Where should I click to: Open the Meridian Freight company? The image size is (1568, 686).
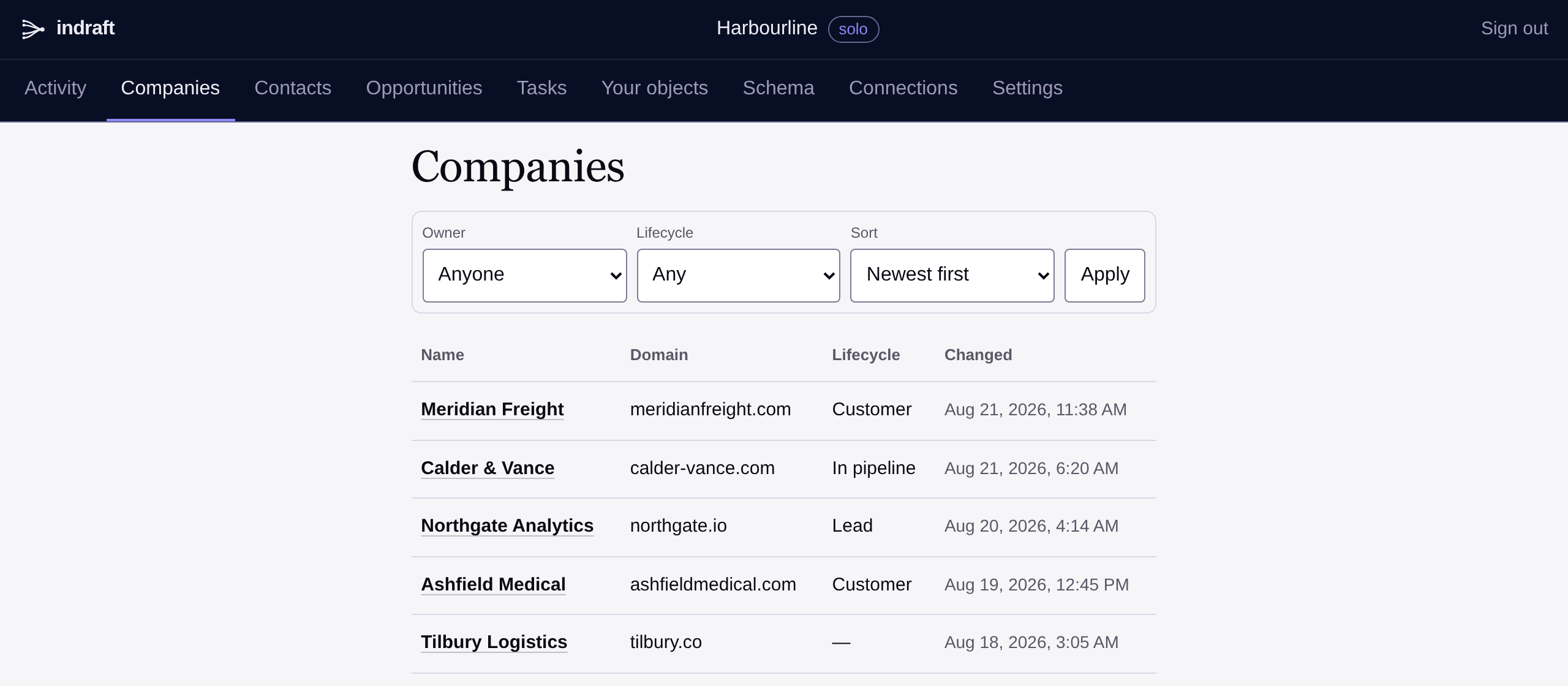(492, 409)
